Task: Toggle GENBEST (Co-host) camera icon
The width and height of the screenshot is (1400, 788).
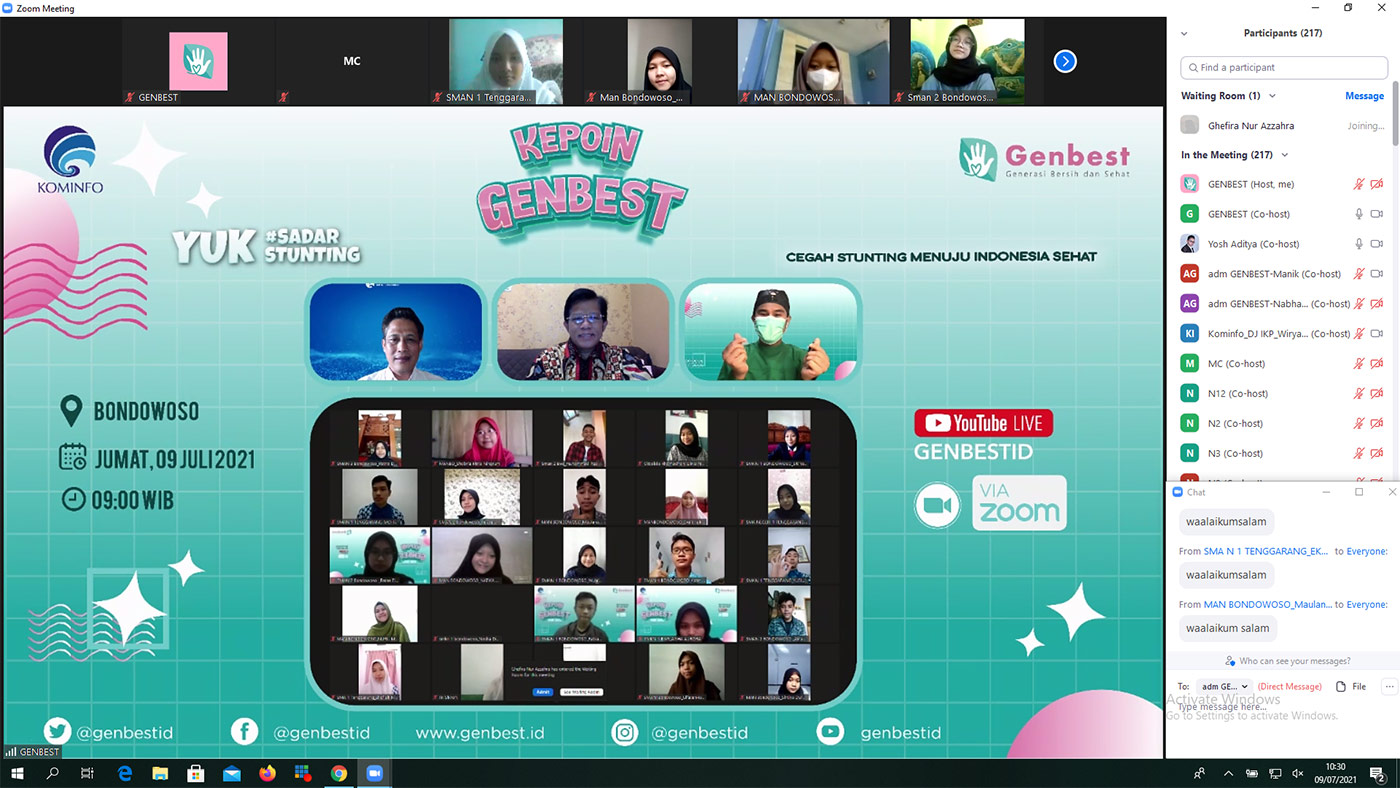Action: click(1377, 214)
